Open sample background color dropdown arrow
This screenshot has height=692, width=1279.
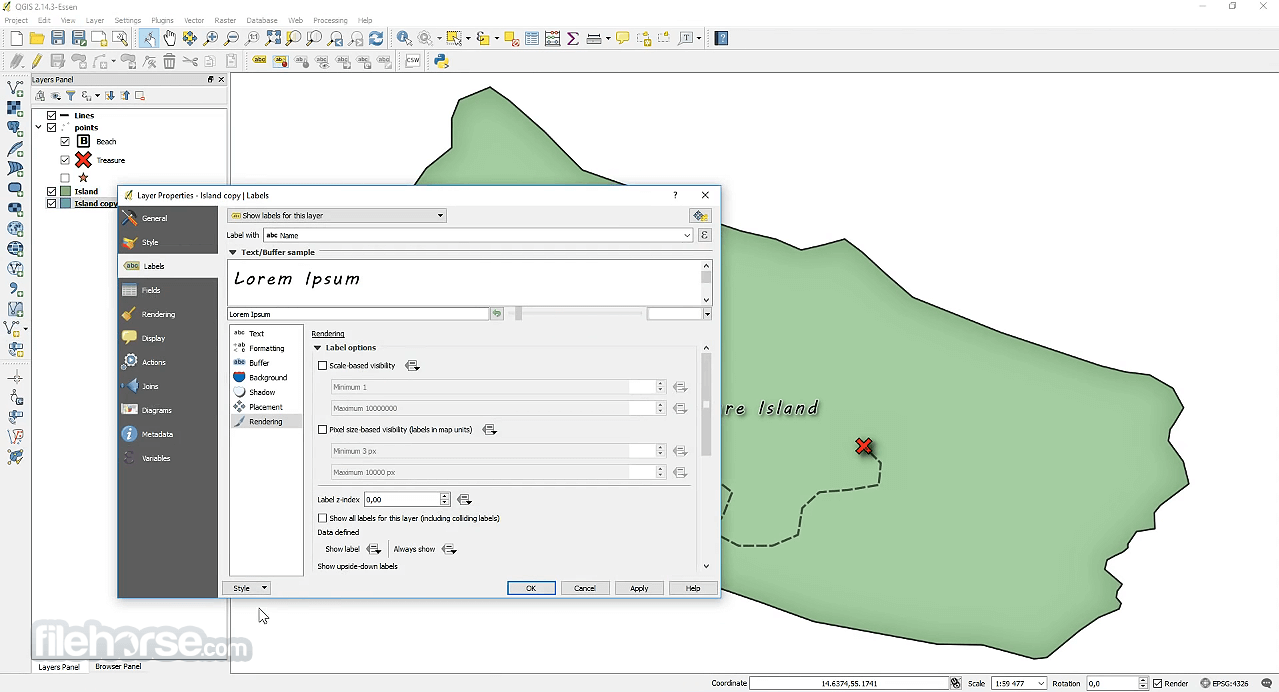click(x=707, y=314)
